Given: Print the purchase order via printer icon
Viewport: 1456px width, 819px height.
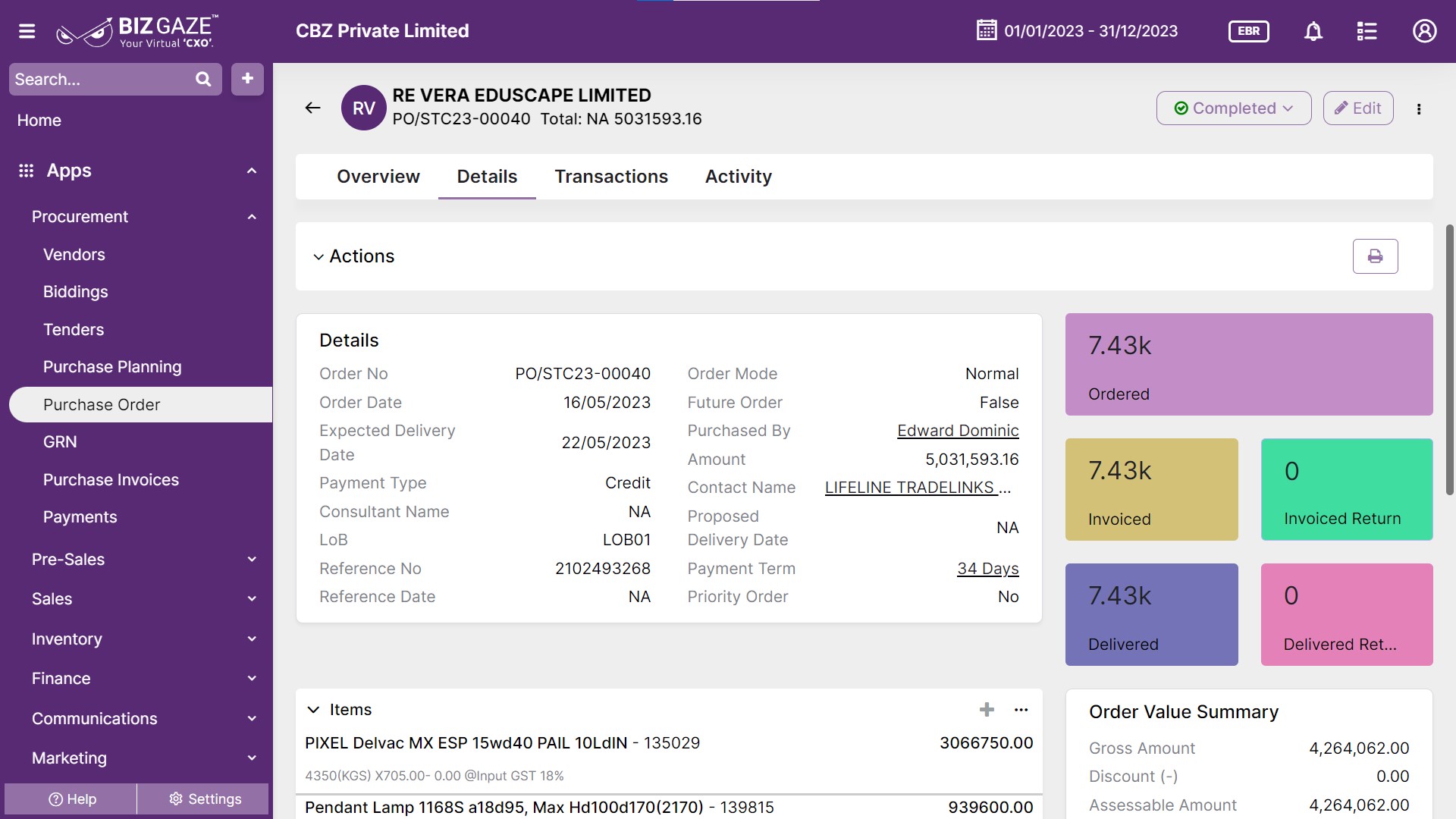Looking at the screenshot, I should pos(1375,256).
